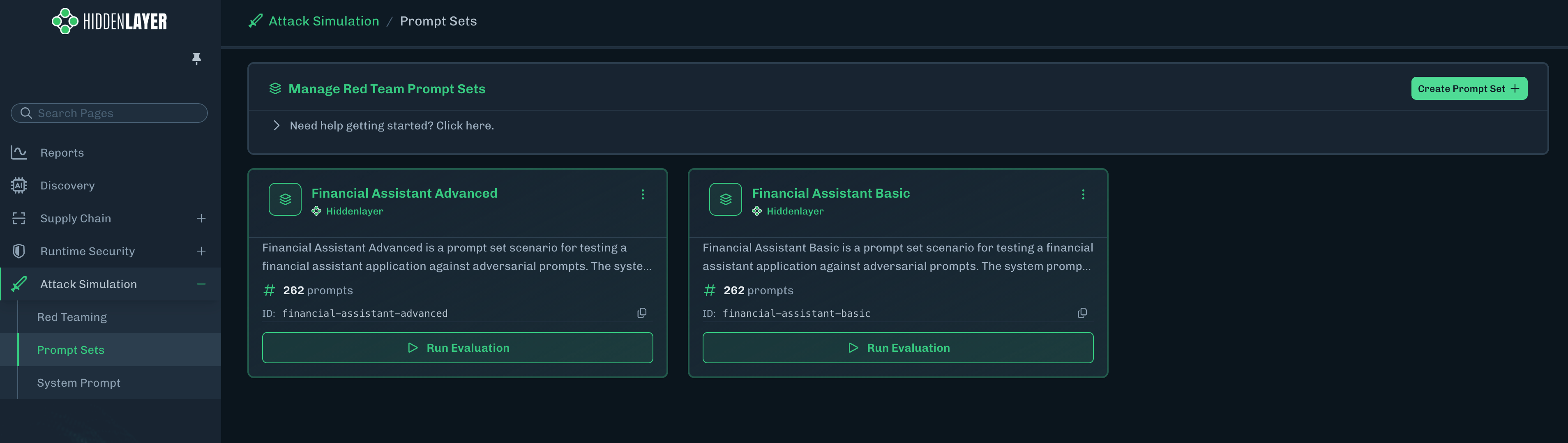The image size is (1568, 443).
Task: Click Financial Assistant Advanced description text
Action: coord(457,257)
